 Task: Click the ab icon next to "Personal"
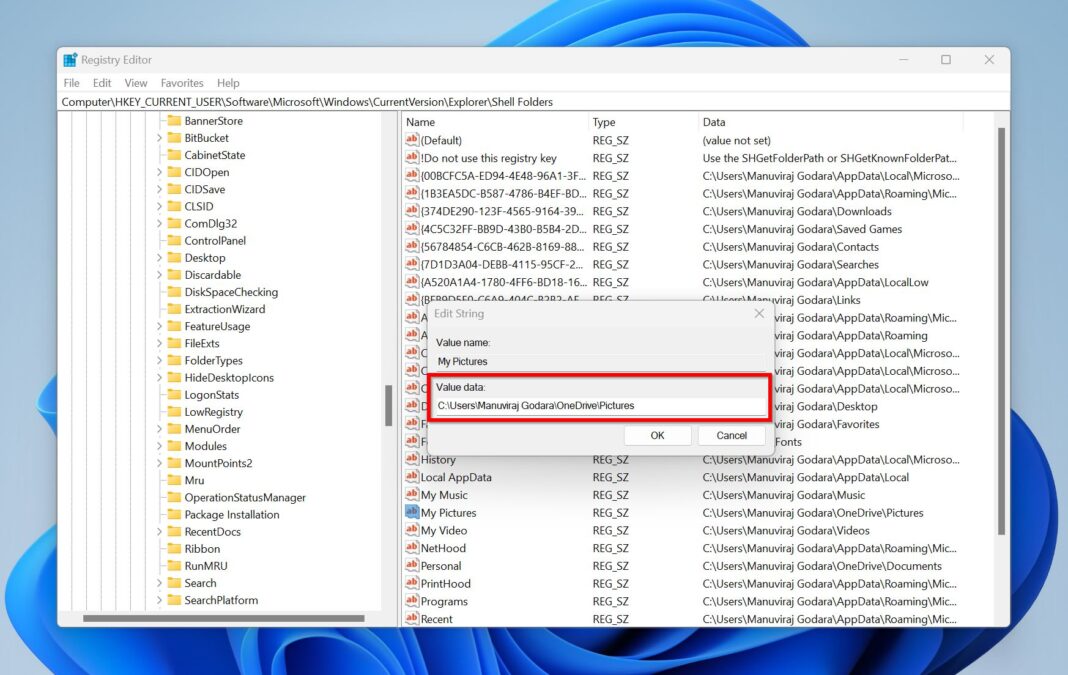click(x=411, y=565)
